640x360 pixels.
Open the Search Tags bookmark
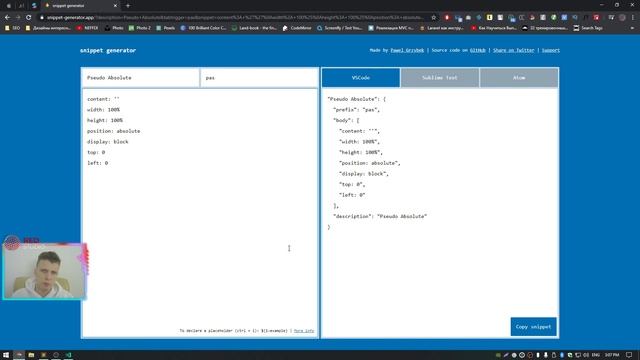tap(588, 28)
